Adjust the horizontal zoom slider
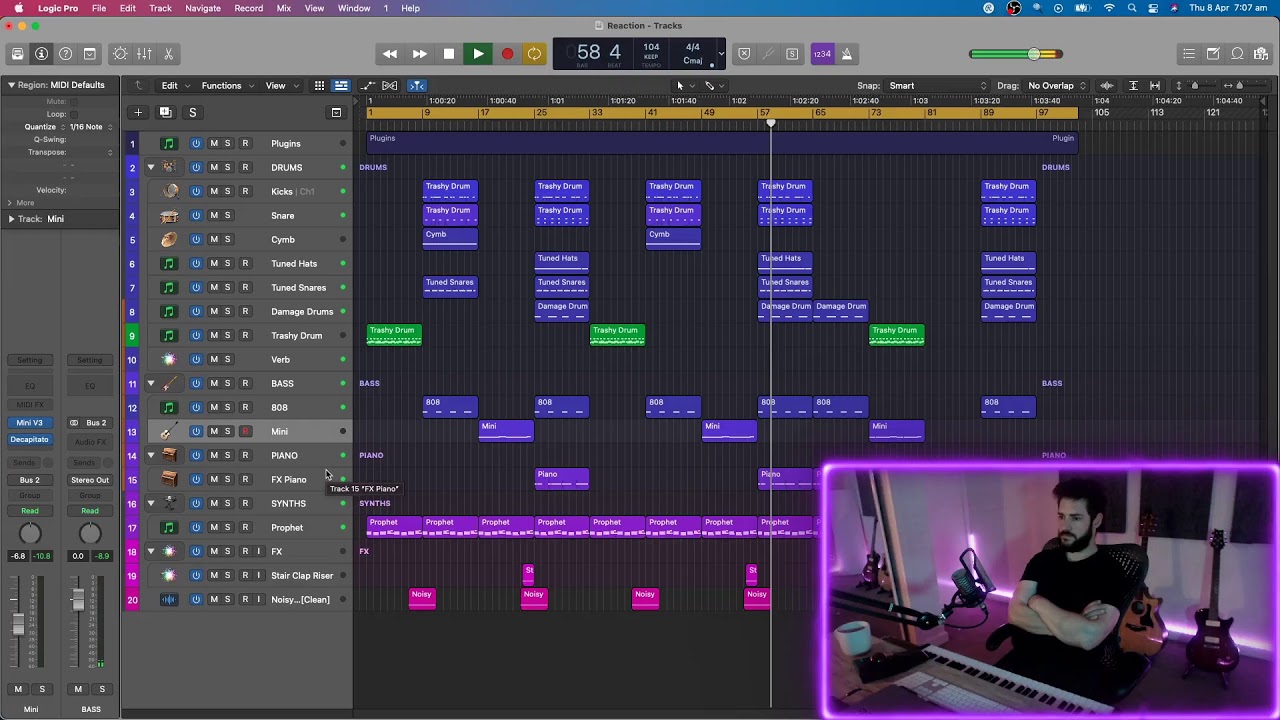Image resolution: width=1280 pixels, height=720 pixels. pos(1241,86)
